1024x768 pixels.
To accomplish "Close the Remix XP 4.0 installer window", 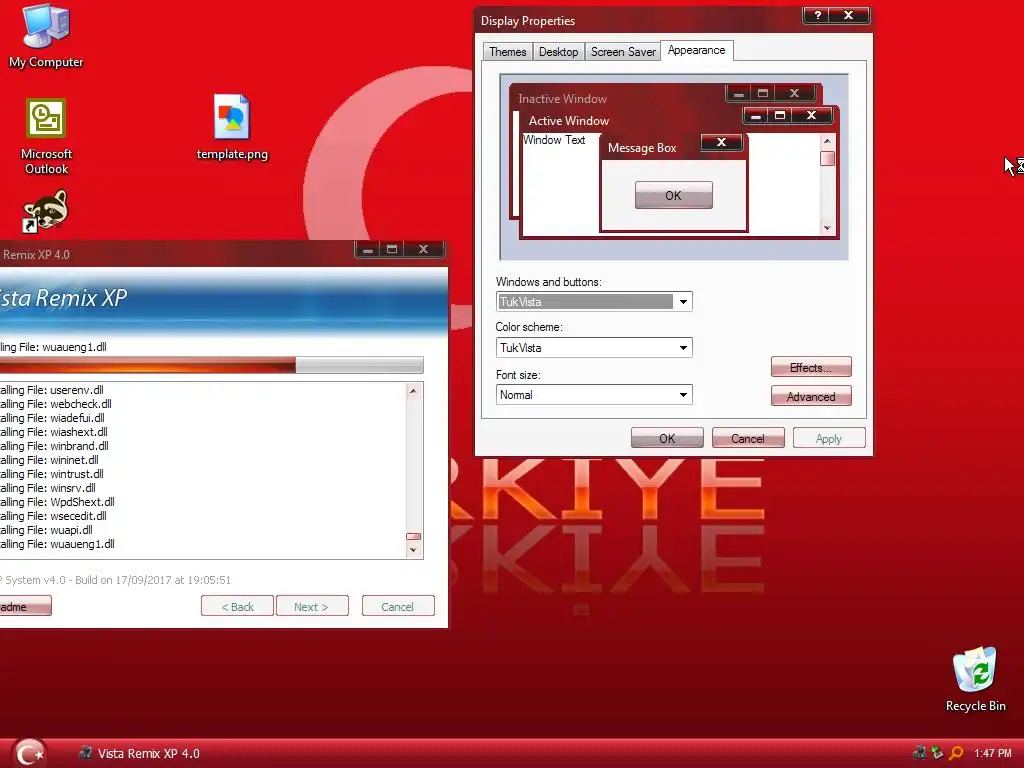I will [423, 249].
